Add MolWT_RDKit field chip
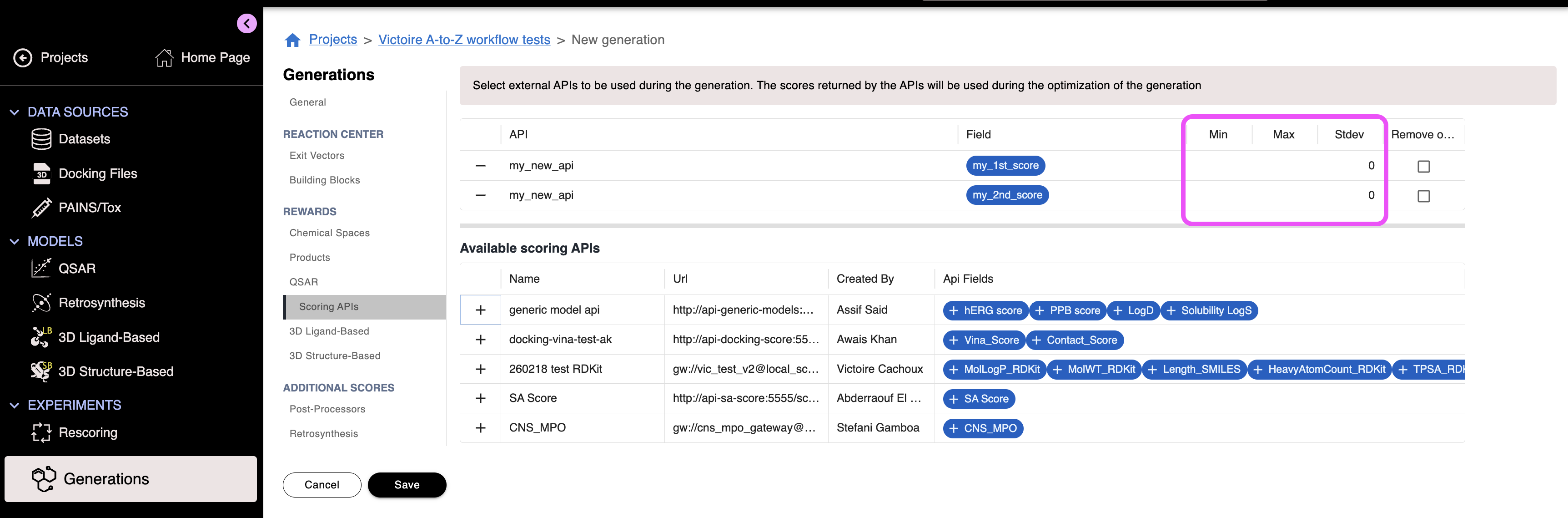Image resolution: width=1568 pixels, height=518 pixels. pyautogui.click(x=1094, y=369)
